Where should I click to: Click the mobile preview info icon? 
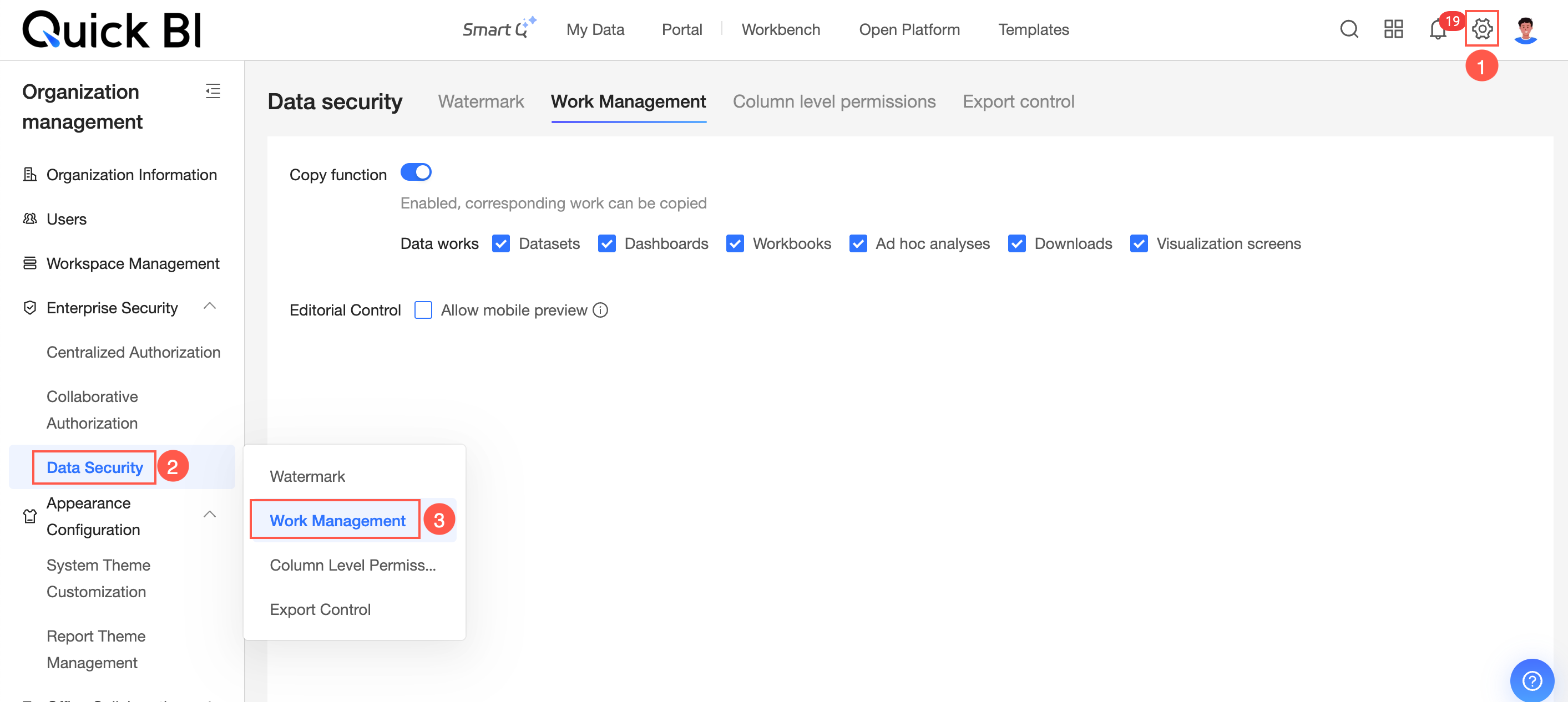click(x=601, y=310)
